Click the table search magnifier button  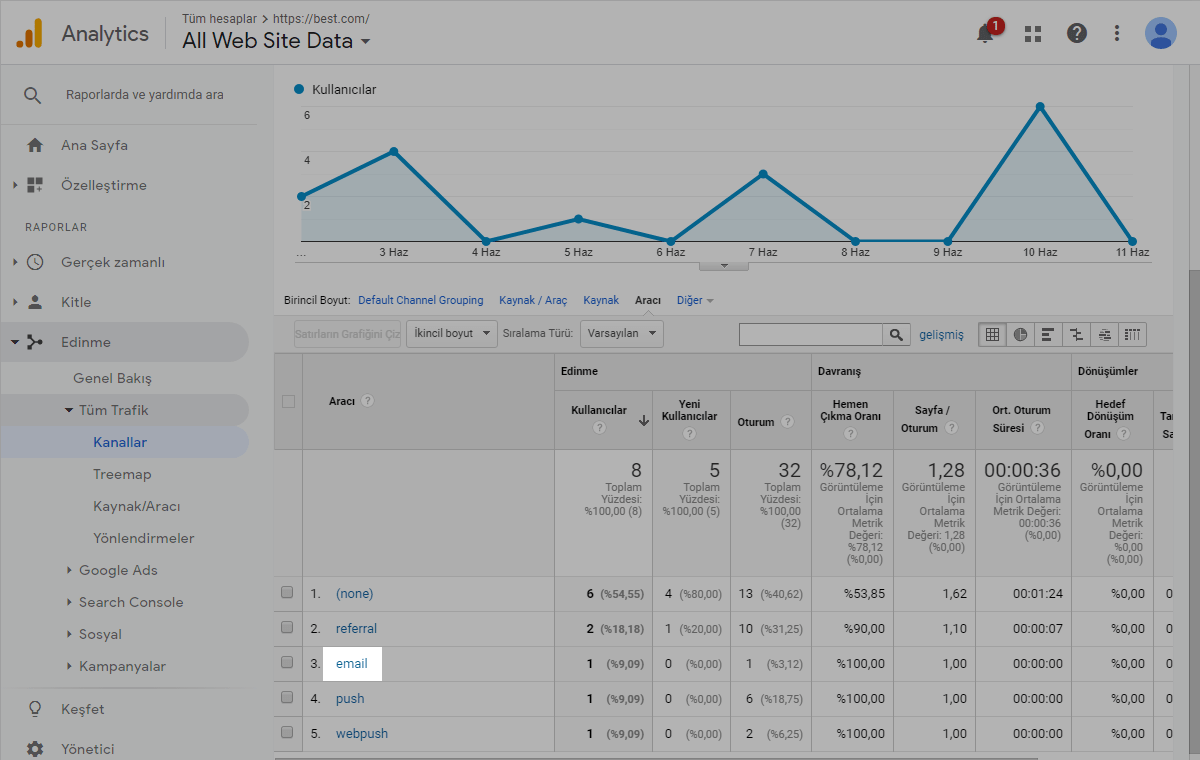click(896, 334)
